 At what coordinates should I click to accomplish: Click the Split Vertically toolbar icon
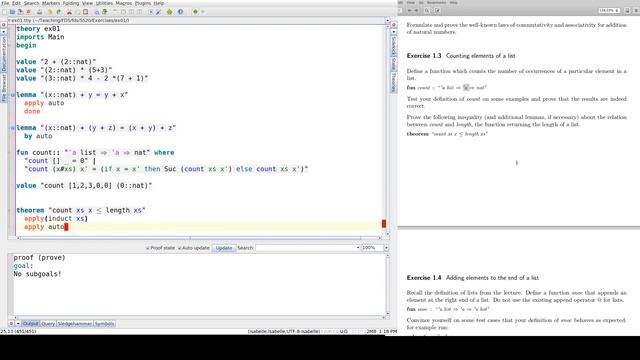(139, 12)
